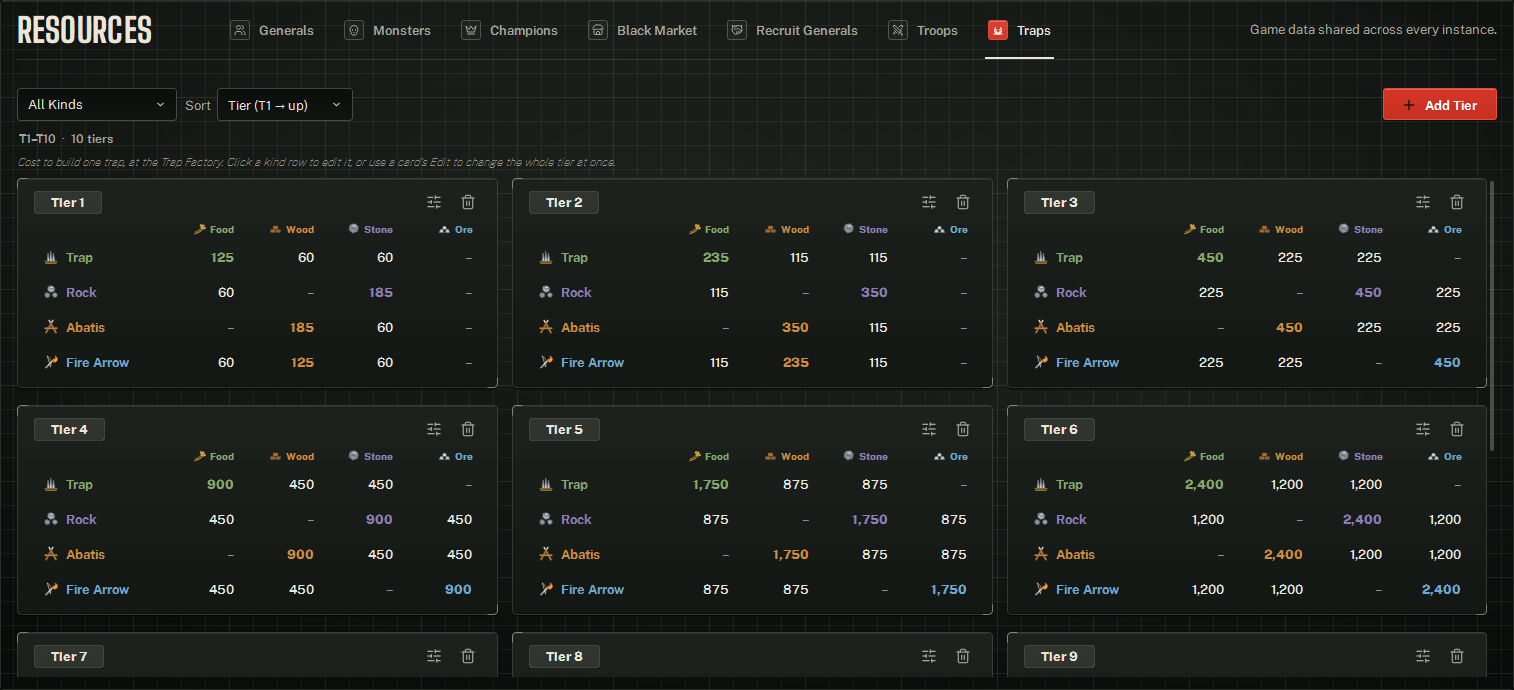
Task: Open the All Kinds filter dropdown
Action: [x=97, y=105]
